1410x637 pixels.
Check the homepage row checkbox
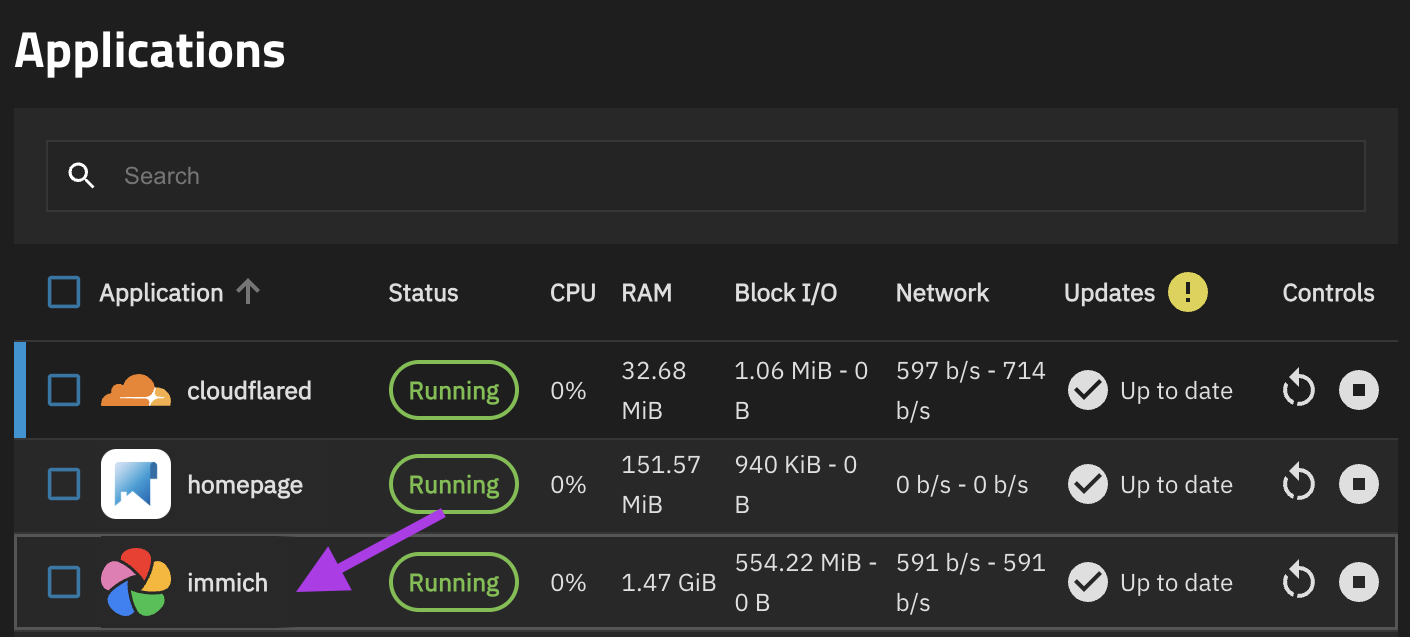[x=64, y=485]
